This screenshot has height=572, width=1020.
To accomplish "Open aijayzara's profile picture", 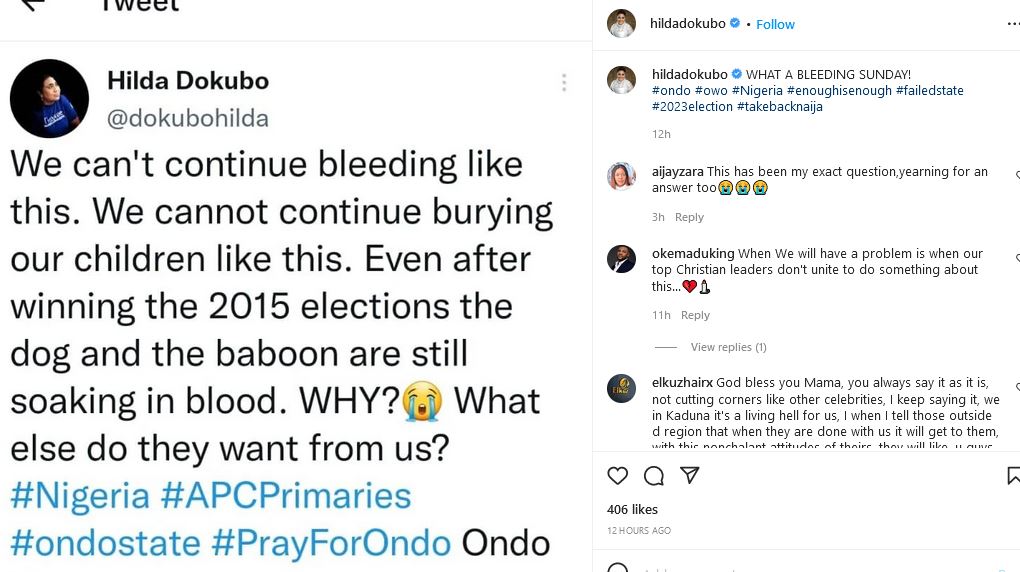I will (621, 176).
